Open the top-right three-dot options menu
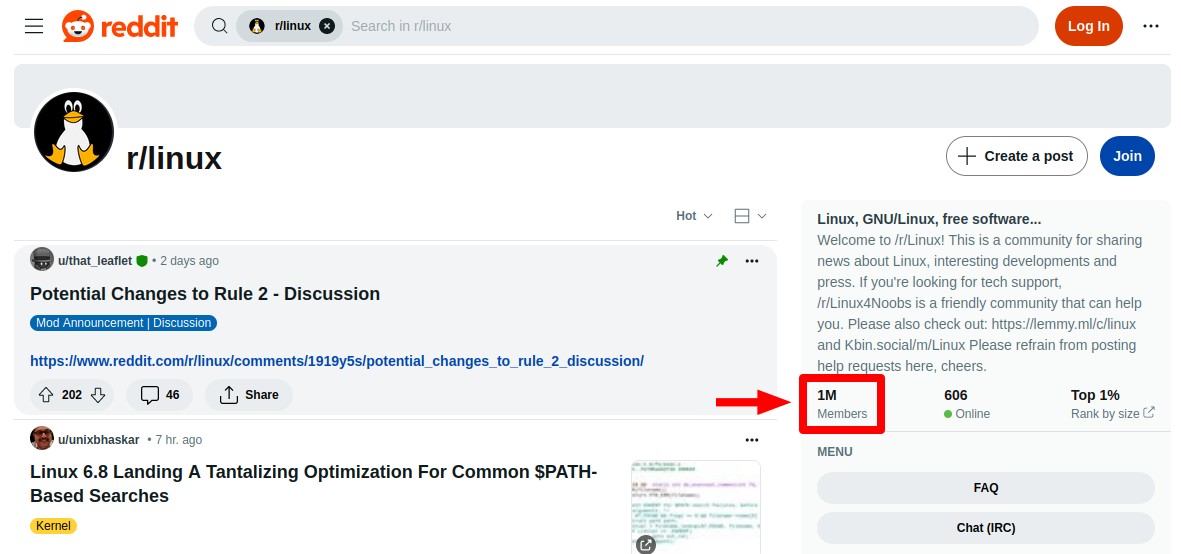The height and width of the screenshot is (554, 1181). pyautogui.click(x=1150, y=26)
